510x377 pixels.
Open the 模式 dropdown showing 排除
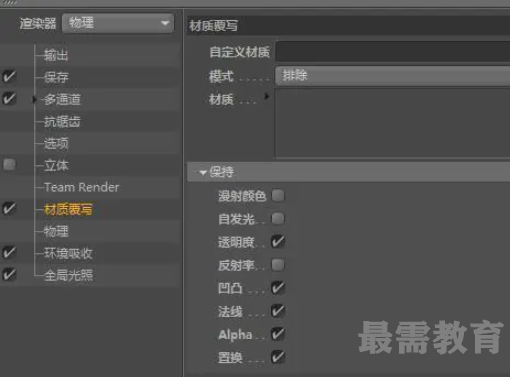393,76
